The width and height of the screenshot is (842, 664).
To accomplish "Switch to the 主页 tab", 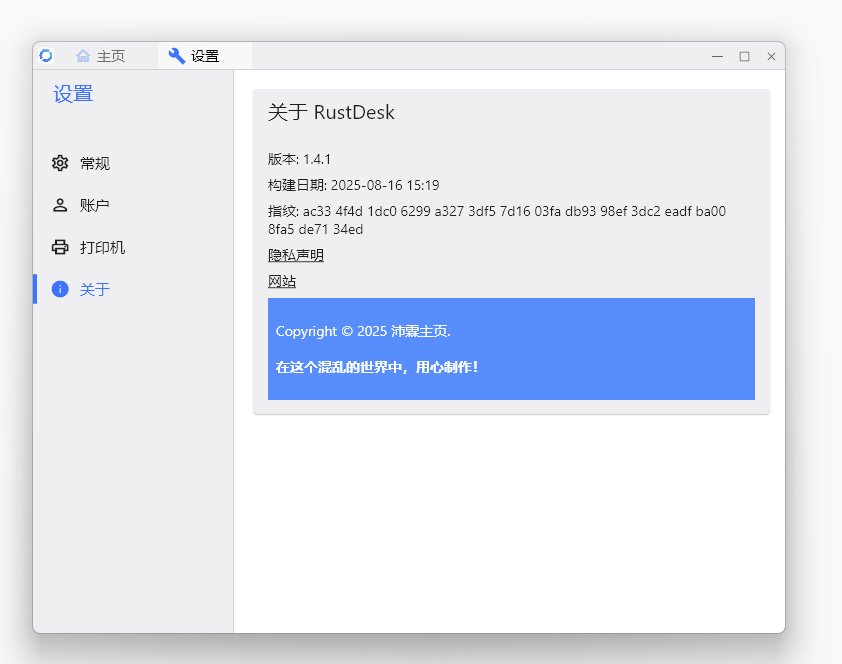I will click(x=111, y=56).
